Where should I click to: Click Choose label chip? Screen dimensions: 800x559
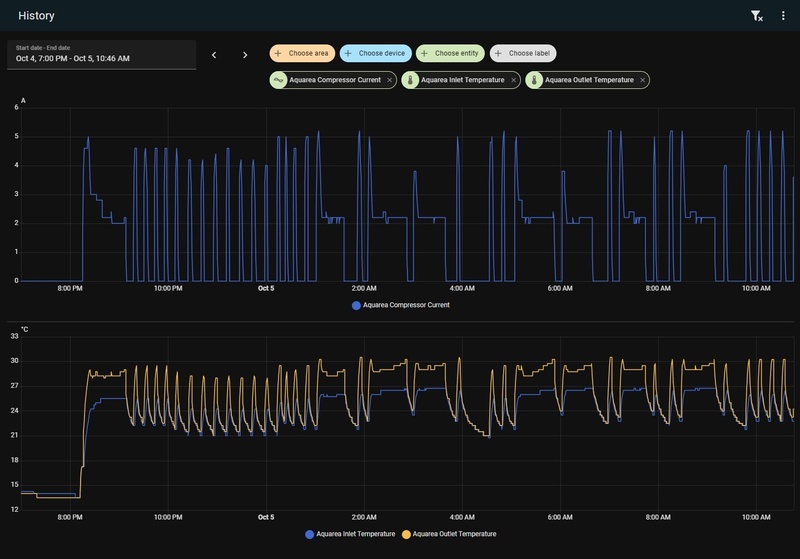tap(523, 53)
